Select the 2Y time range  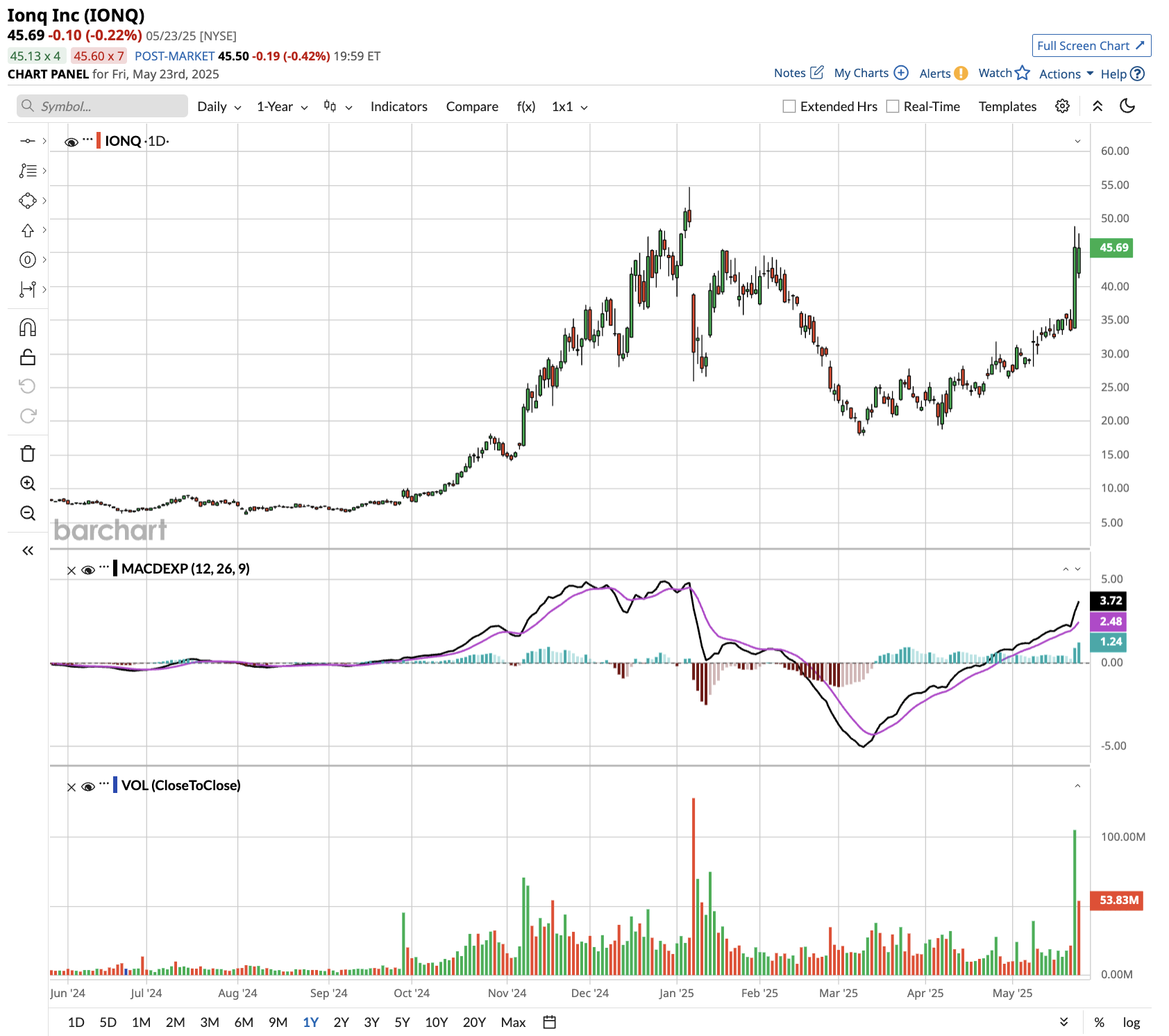pyautogui.click(x=341, y=1022)
